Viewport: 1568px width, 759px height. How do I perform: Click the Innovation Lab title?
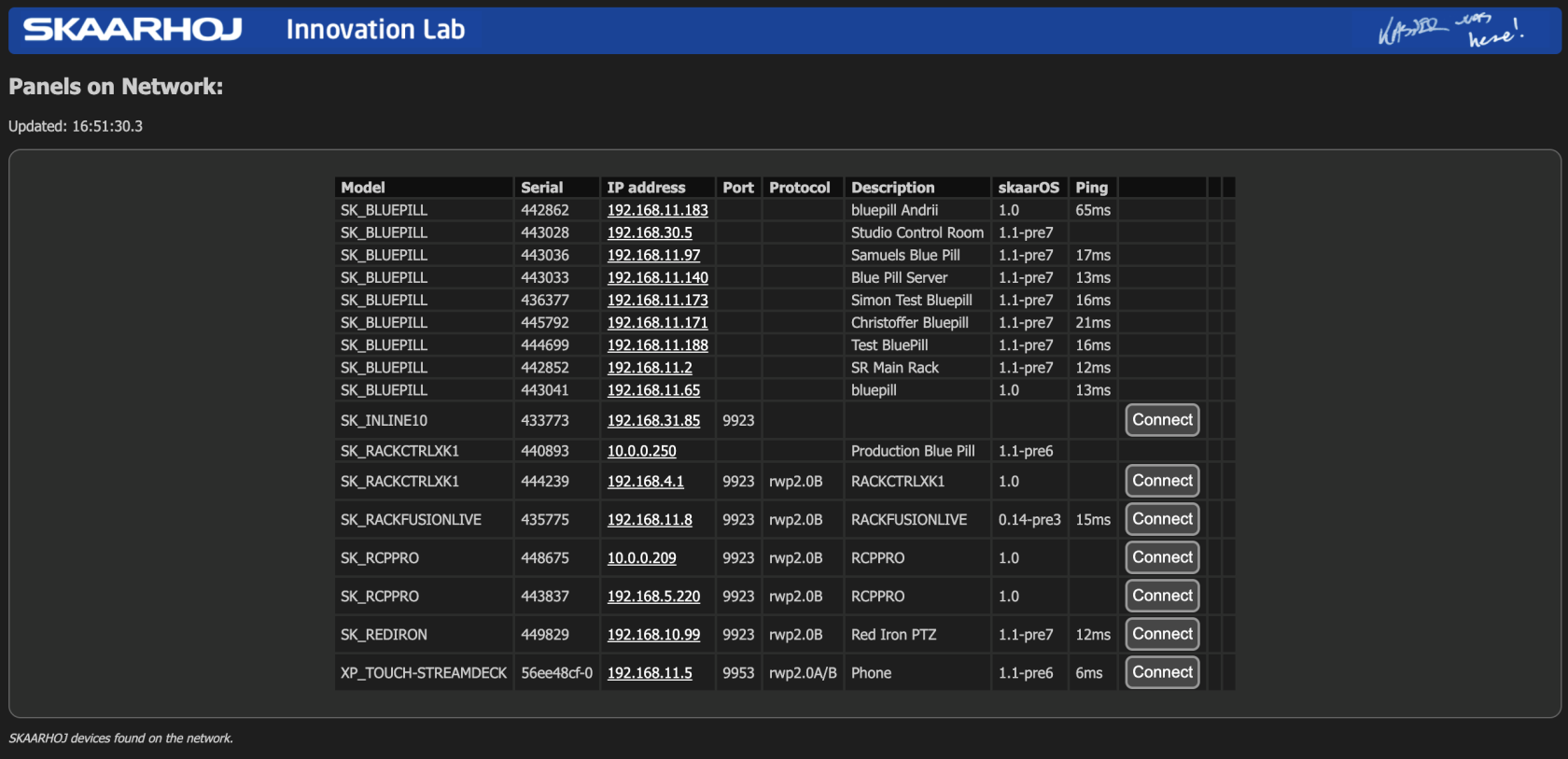(375, 30)
